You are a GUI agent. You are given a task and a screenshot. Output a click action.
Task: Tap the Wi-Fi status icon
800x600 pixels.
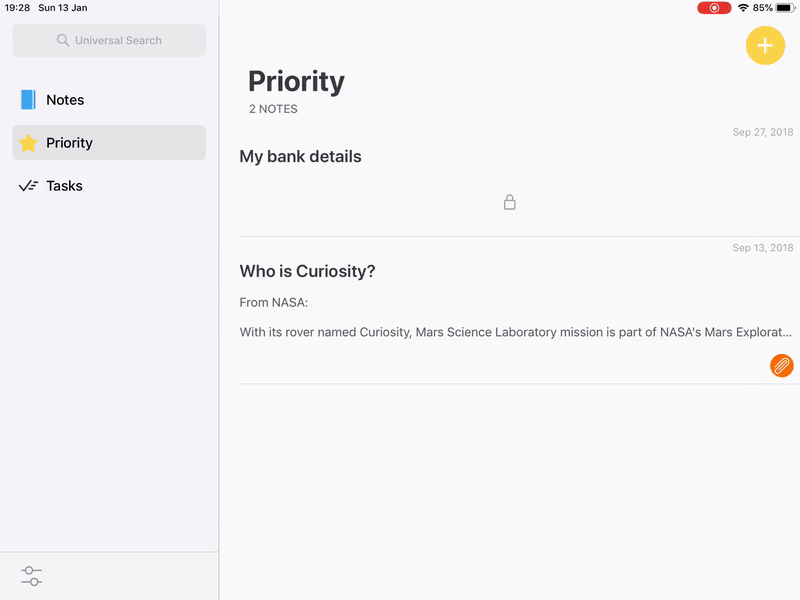[743, 8]
